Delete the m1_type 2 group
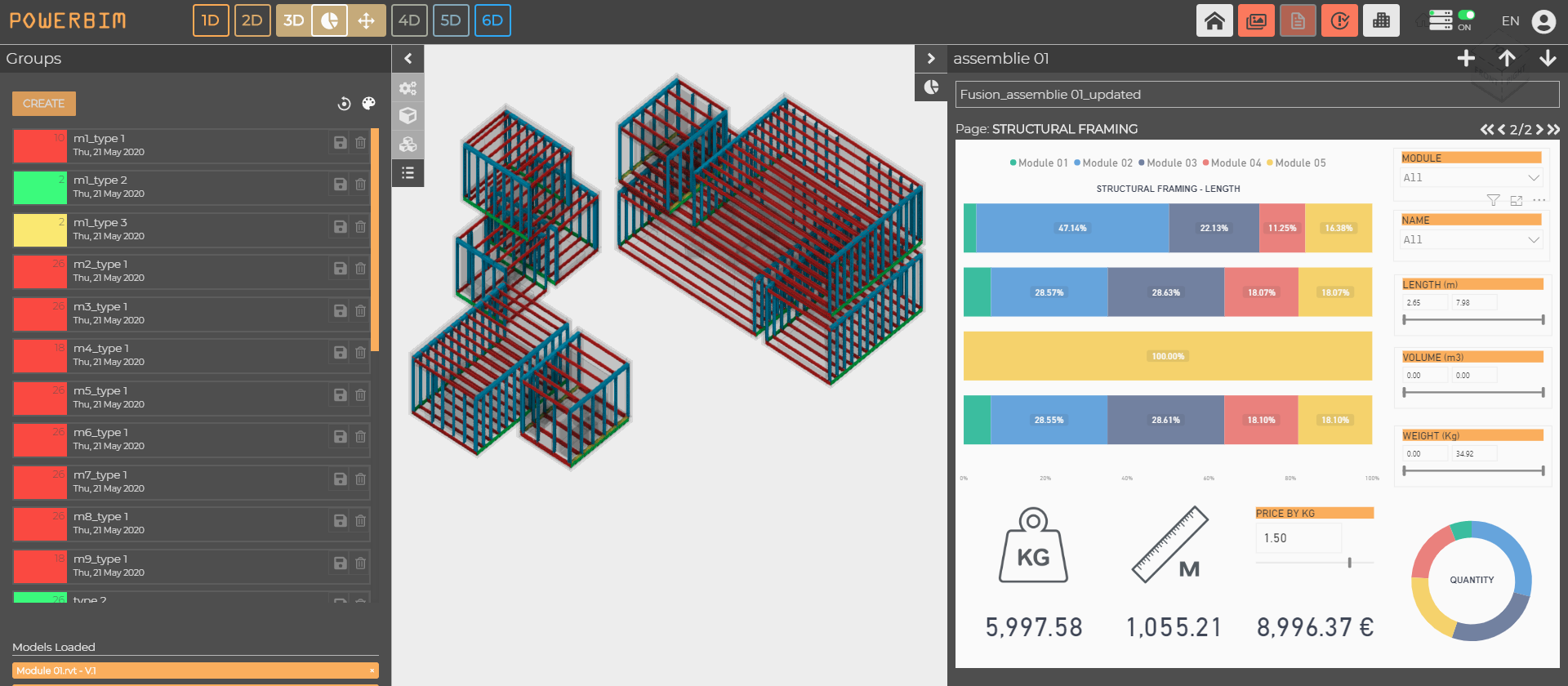 click(360, 185)
